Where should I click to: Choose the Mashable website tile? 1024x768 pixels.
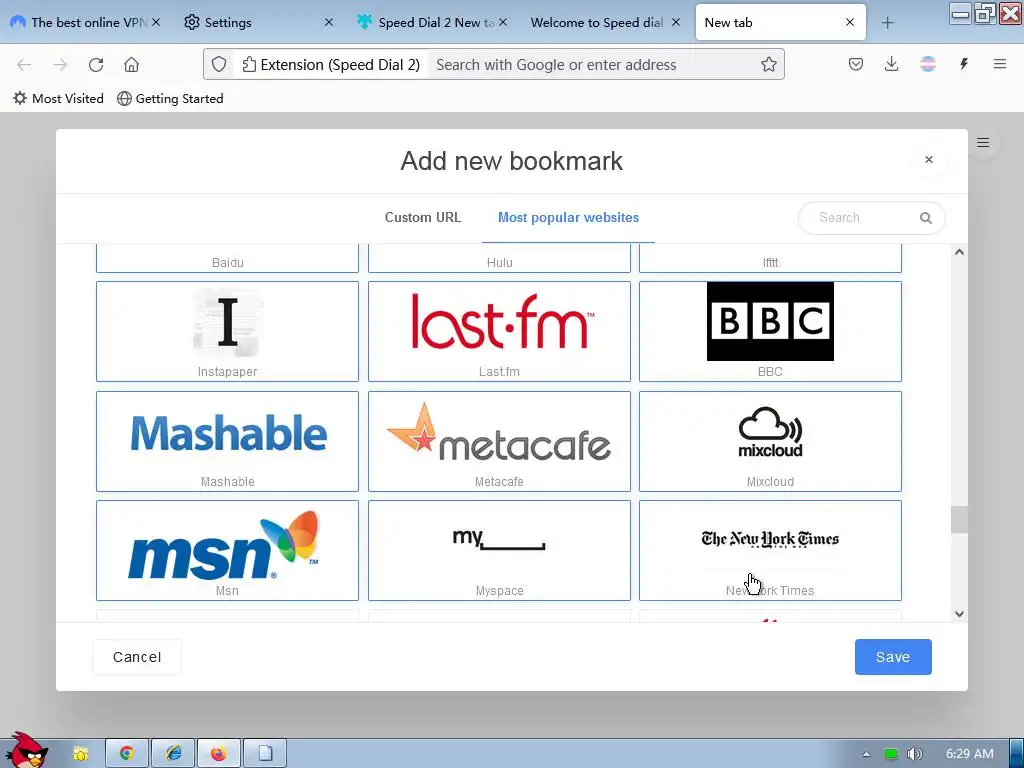click(x=227, y=441)
